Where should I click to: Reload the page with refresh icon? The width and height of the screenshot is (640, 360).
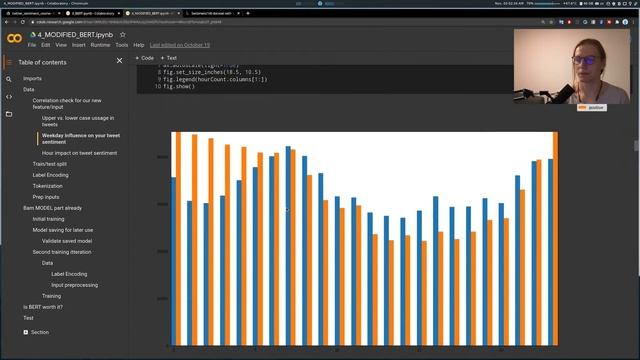[23, 22]
